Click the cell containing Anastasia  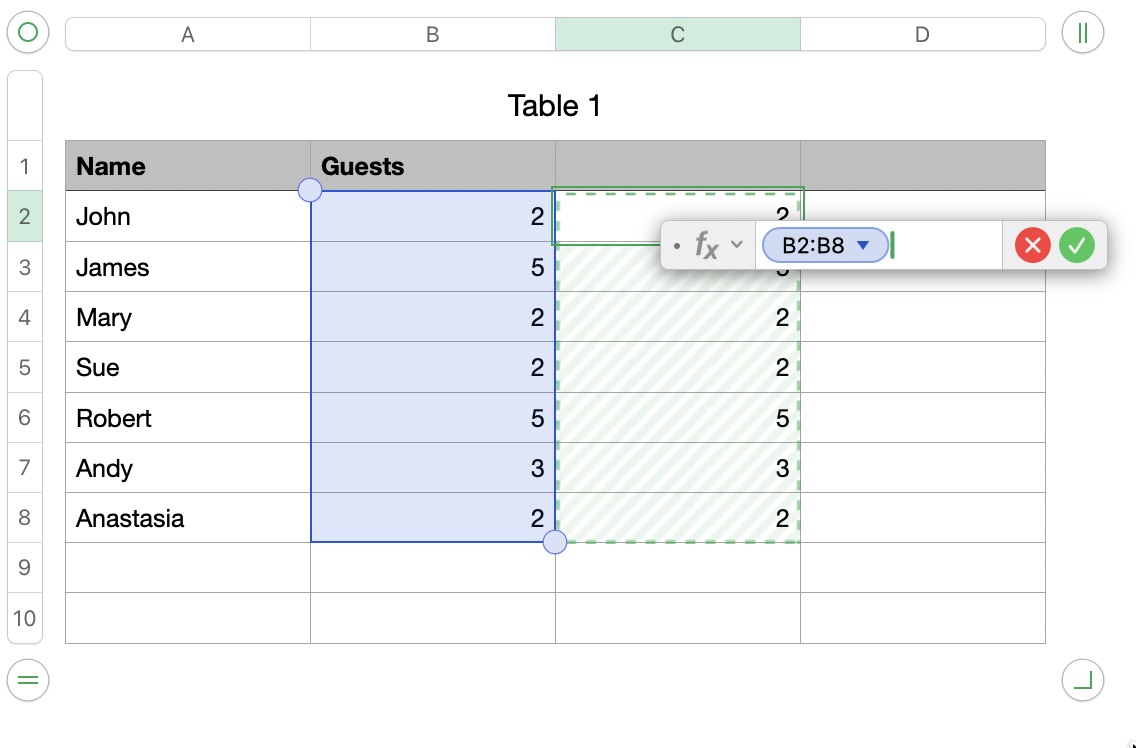(x=187, y=518)
